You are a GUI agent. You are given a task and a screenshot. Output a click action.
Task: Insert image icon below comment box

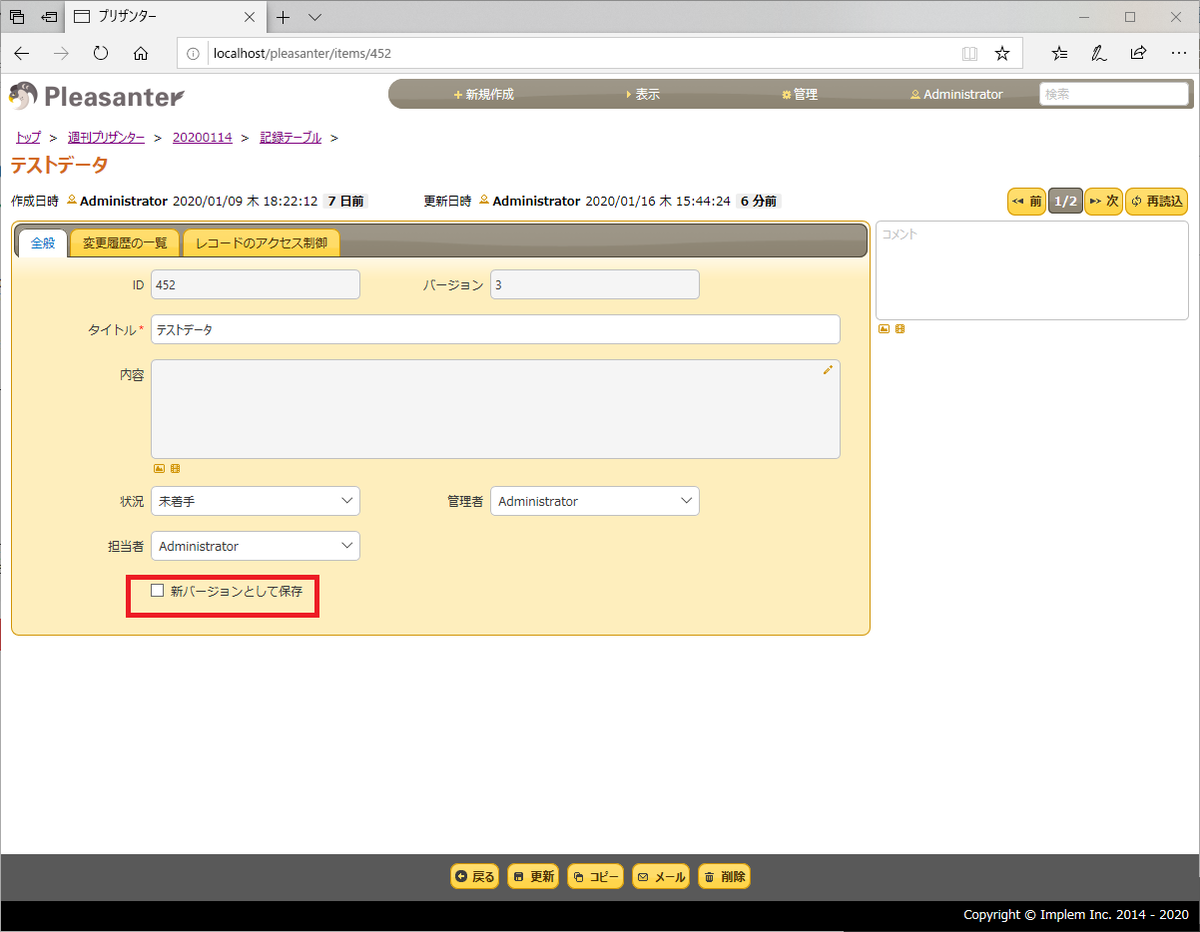pos(884,328)
